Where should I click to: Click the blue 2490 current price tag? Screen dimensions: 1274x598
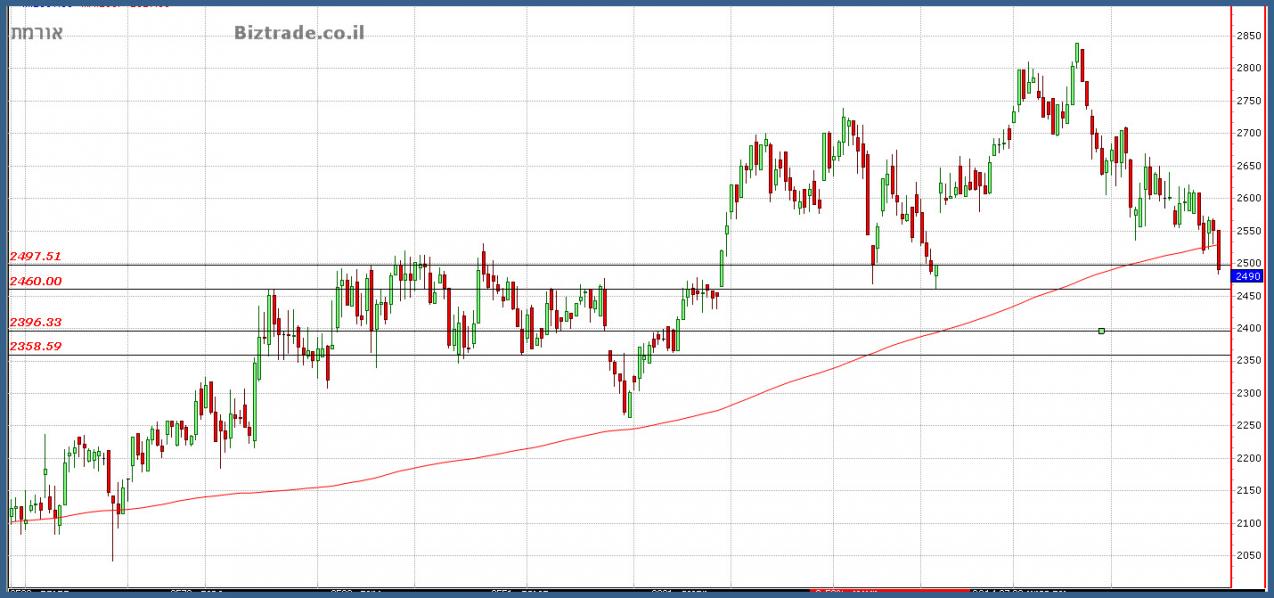tap(1249, 276)
